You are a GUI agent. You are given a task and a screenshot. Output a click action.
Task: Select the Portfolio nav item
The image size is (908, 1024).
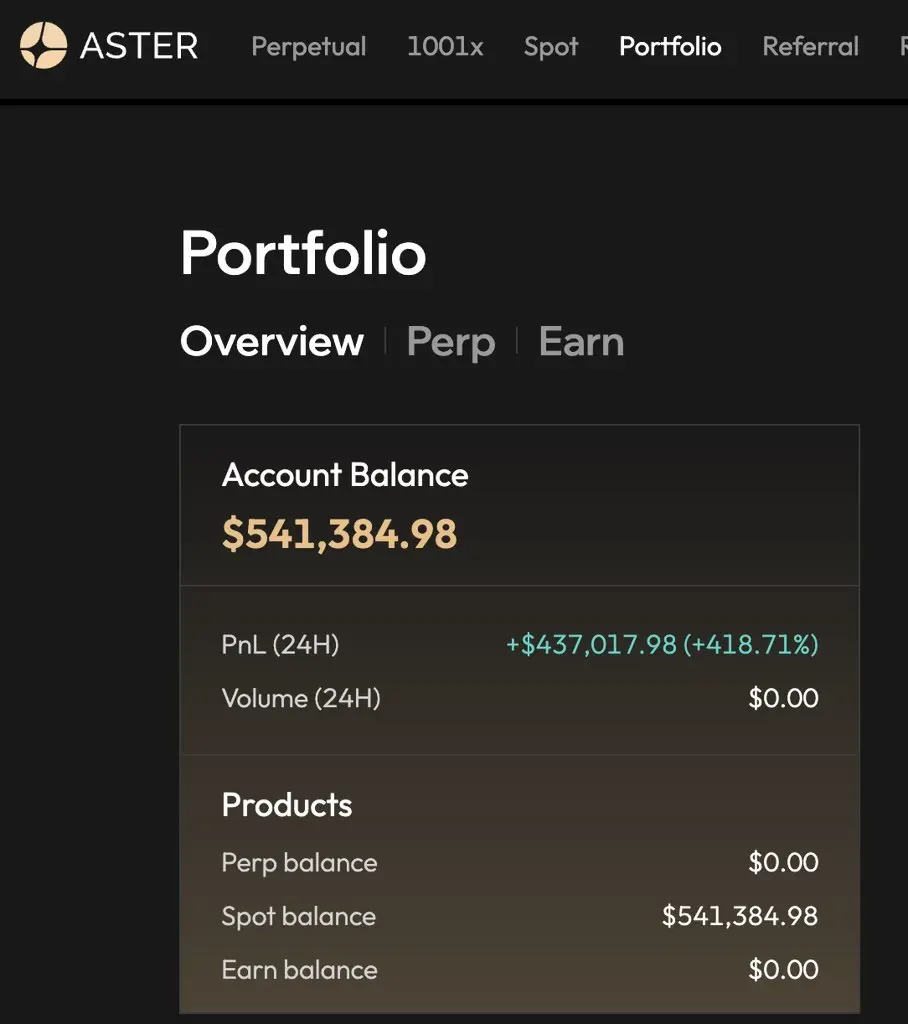click(x=670, y=46)
